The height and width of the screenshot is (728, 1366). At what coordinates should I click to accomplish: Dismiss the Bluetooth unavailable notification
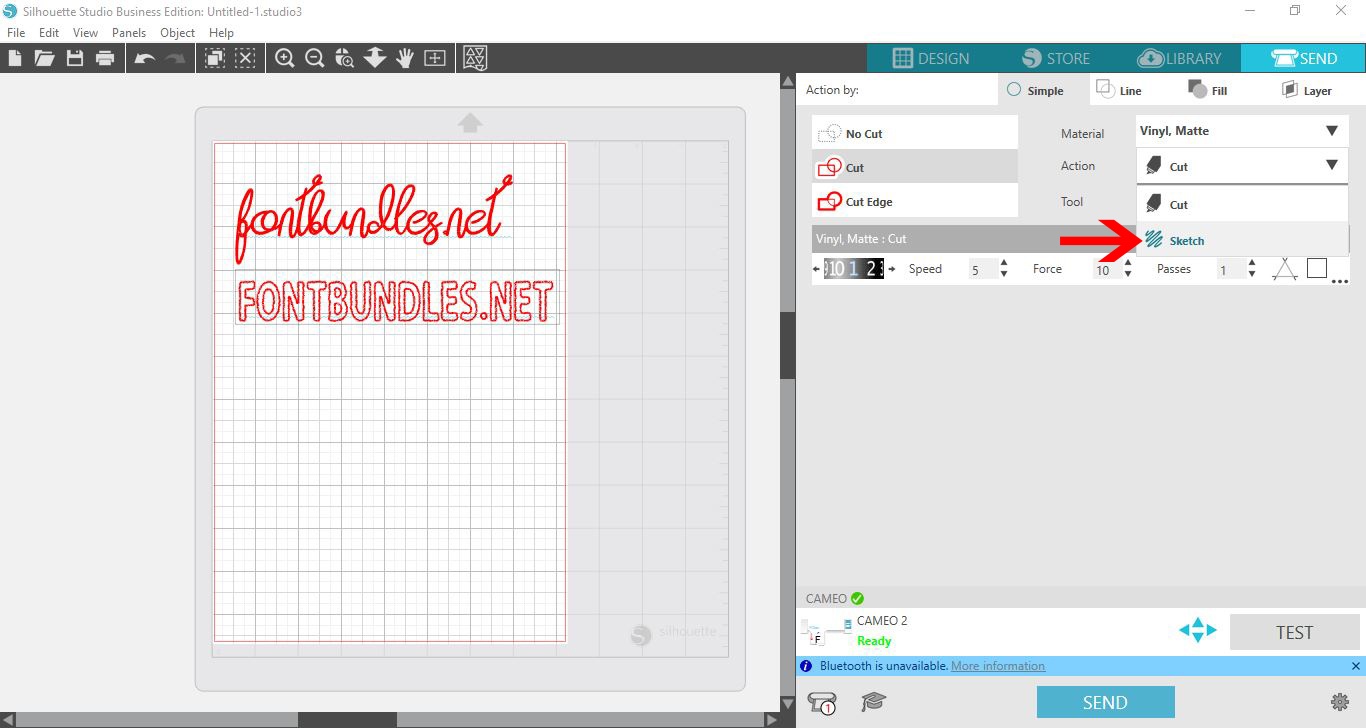click(x=1355, y=666)
